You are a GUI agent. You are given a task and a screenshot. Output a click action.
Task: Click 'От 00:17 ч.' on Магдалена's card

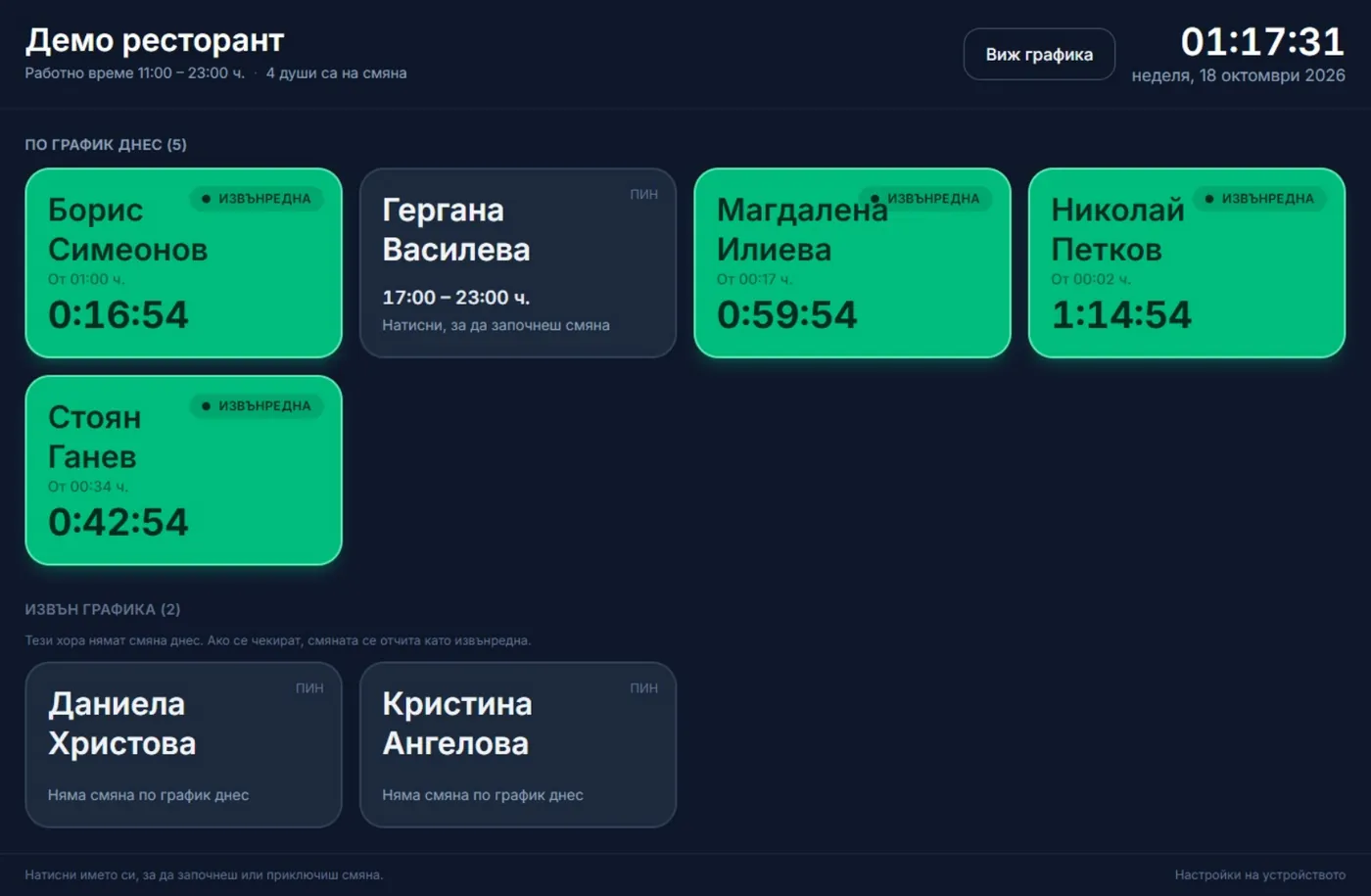pyautogui.click(x=754, y=279)
